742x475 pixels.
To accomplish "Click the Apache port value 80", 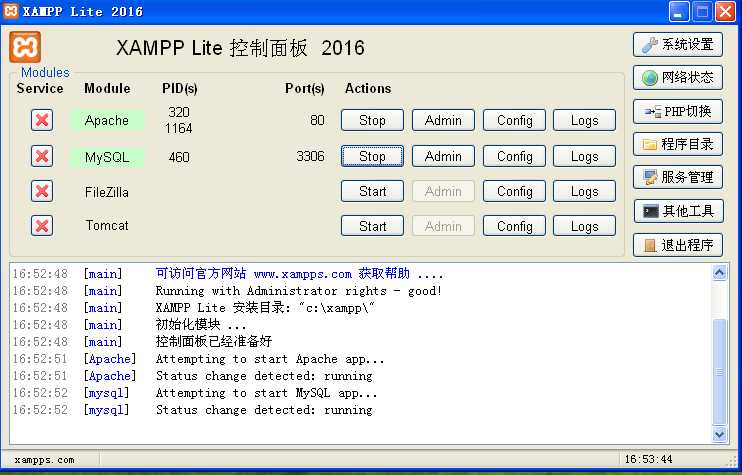I will [x=317, y=120].
